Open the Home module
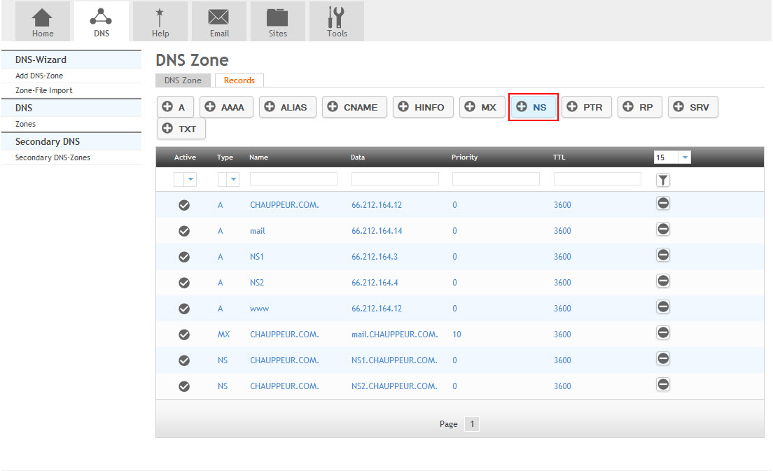Viewport: 773px width, 471px height. click(42, 21)
